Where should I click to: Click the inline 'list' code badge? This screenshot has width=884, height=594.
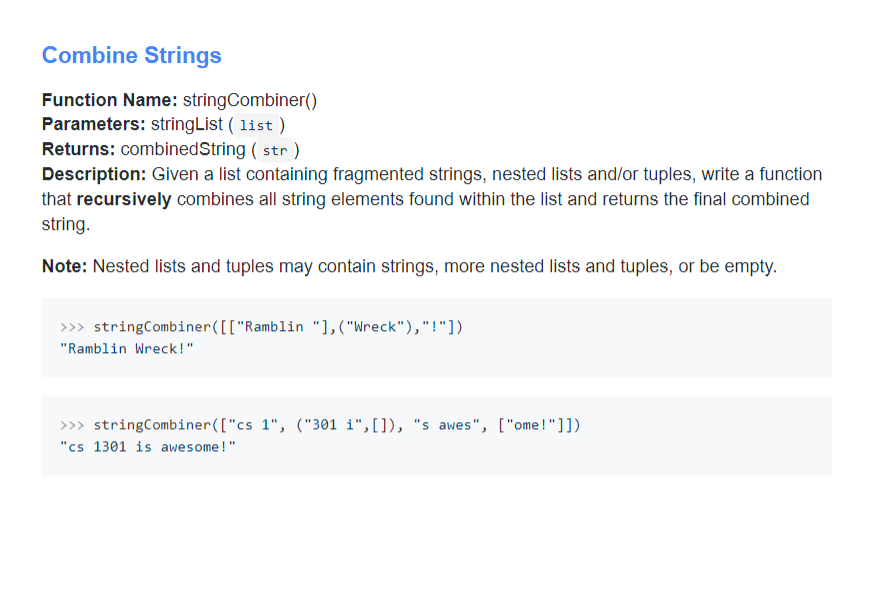tap(256, 126)
